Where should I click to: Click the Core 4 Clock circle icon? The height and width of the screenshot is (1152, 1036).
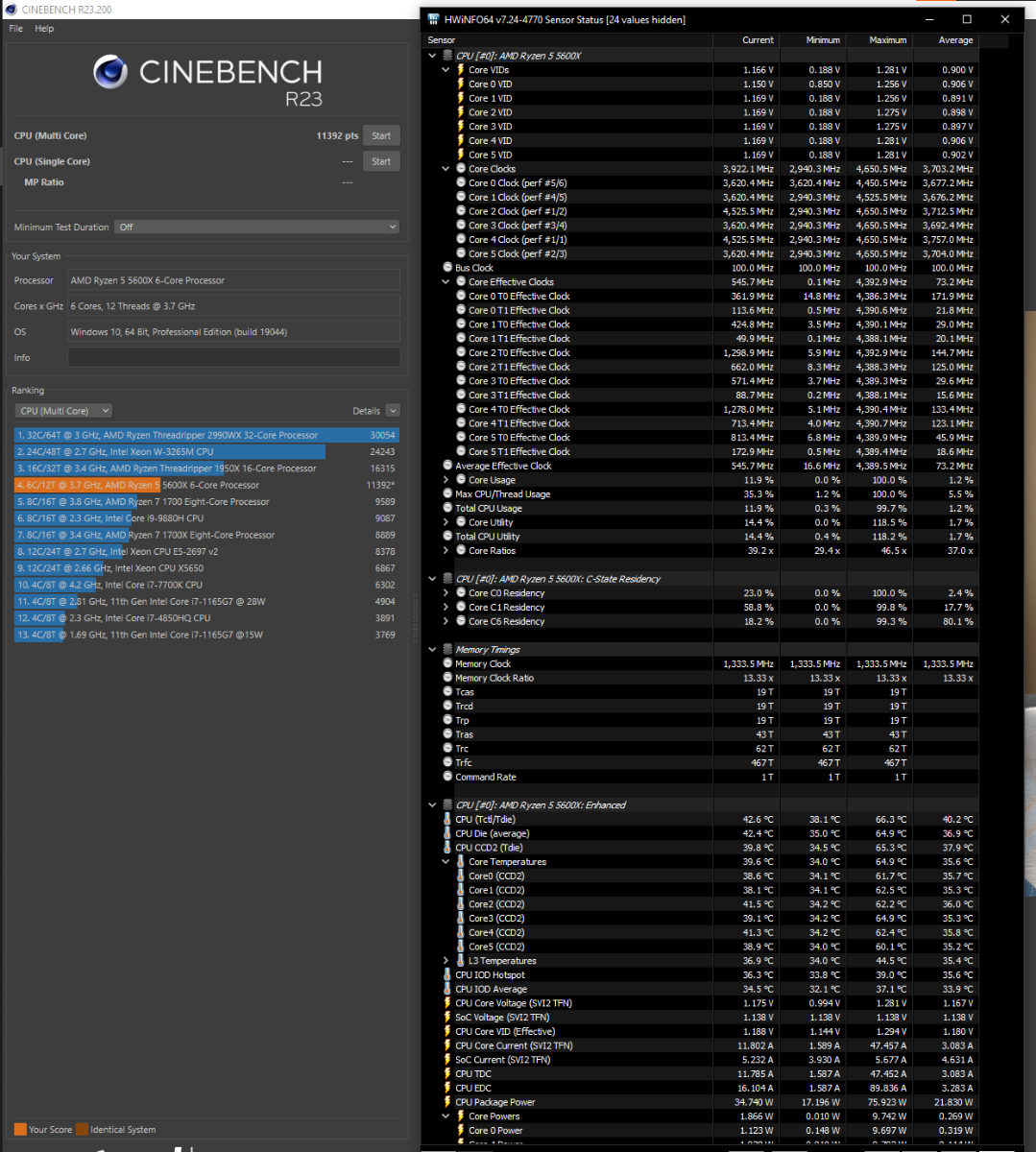(x=461, y=240)
